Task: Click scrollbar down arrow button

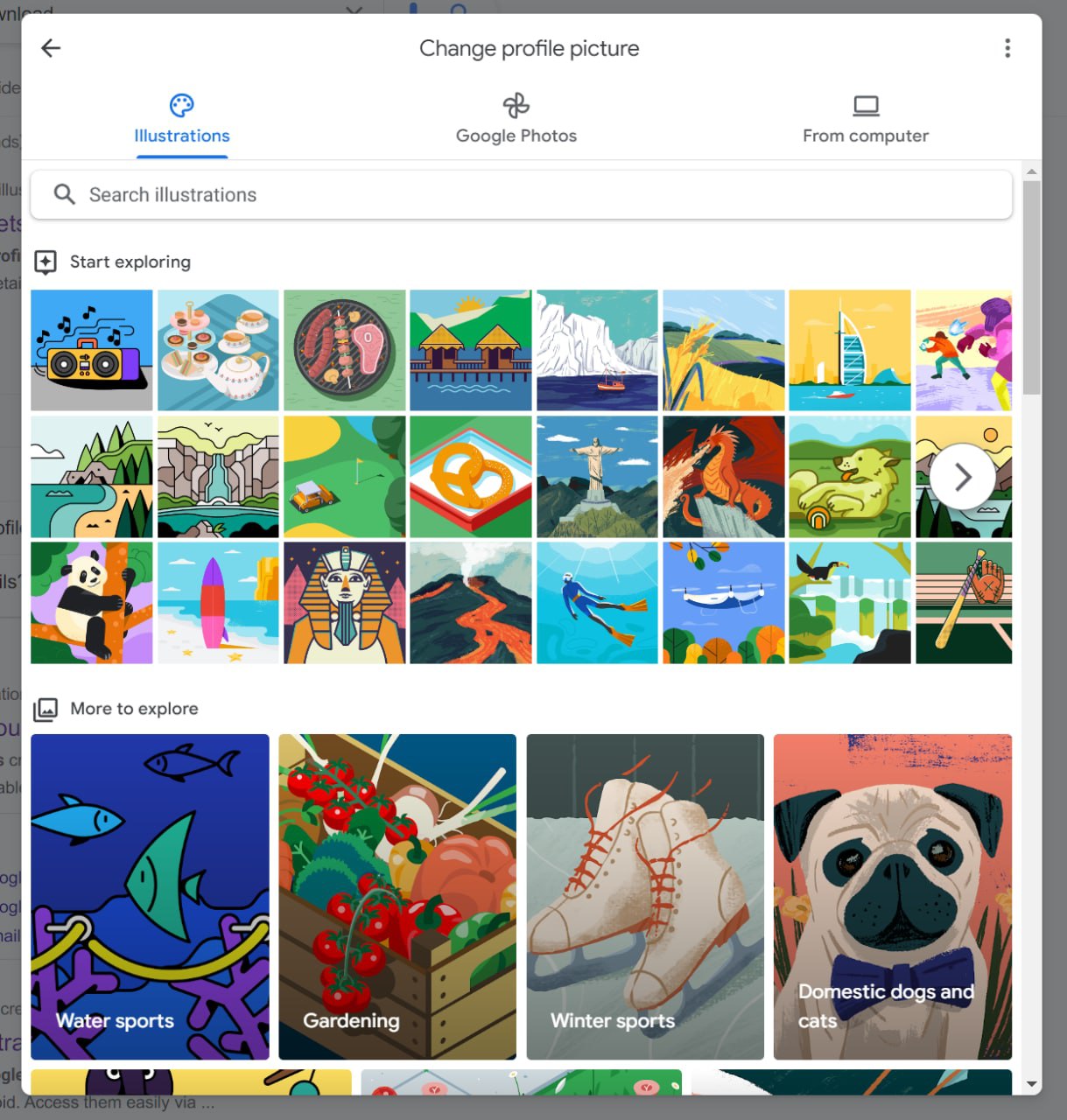Action: pos(1032,1084)
